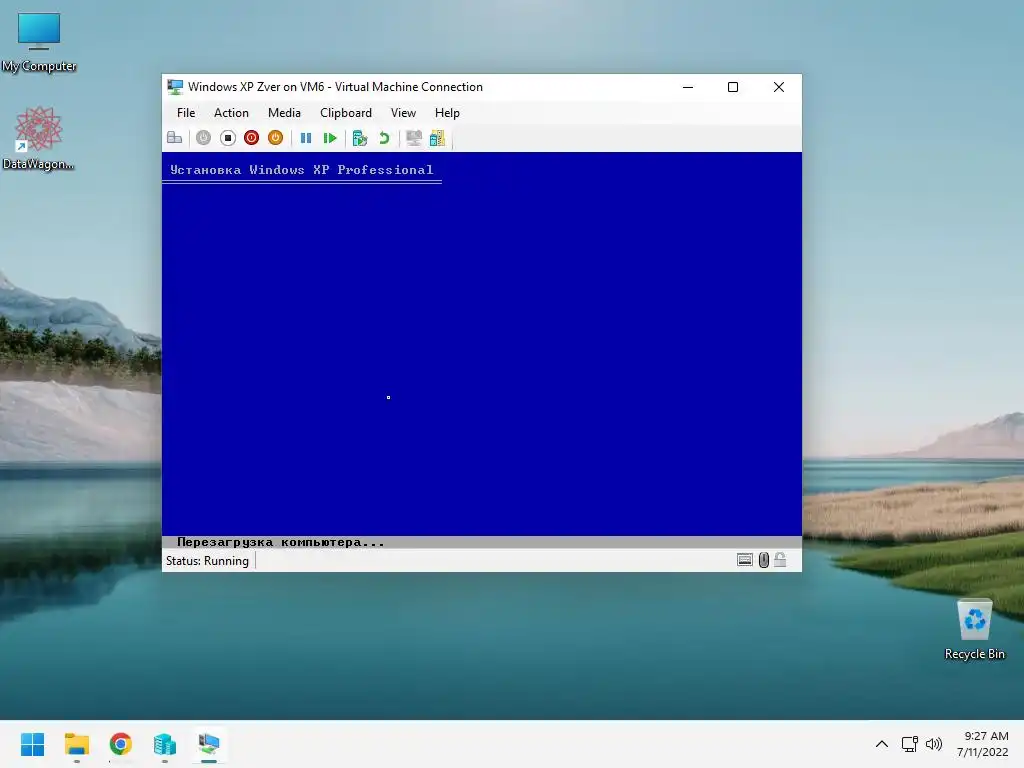Send Ctrl+Alt+Del using the toolbar icon

174,138
